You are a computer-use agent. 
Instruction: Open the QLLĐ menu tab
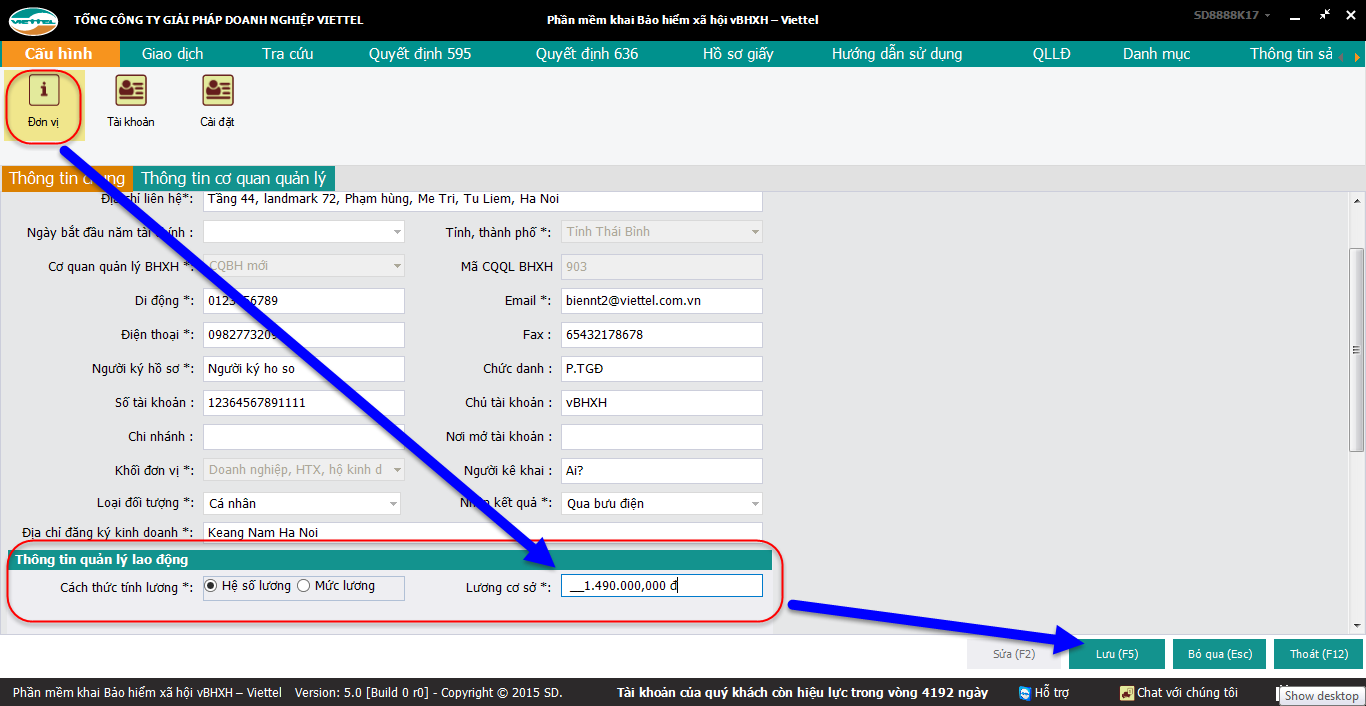coord(1052,54)
